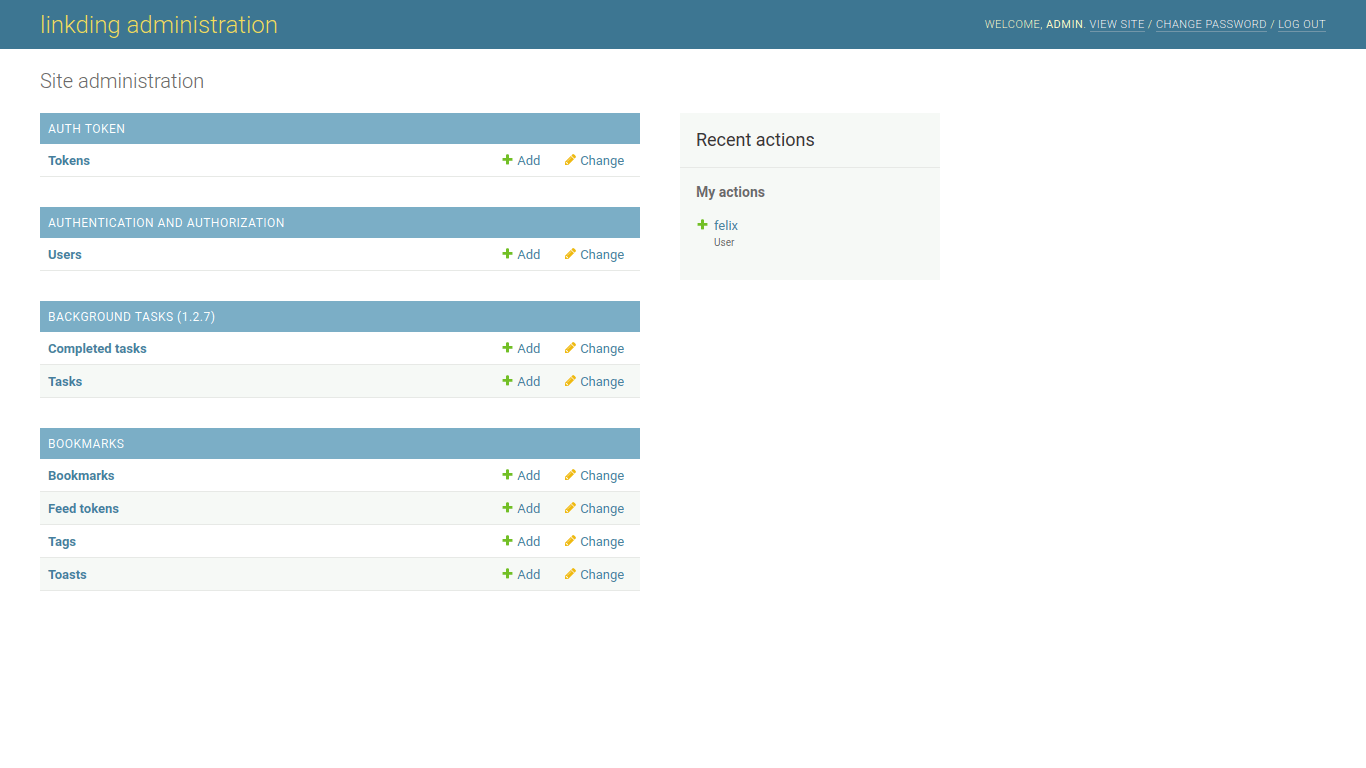Open the felix recent action entry
The height and width of the screenshot is (768, 1366).
tap(725, 226)
